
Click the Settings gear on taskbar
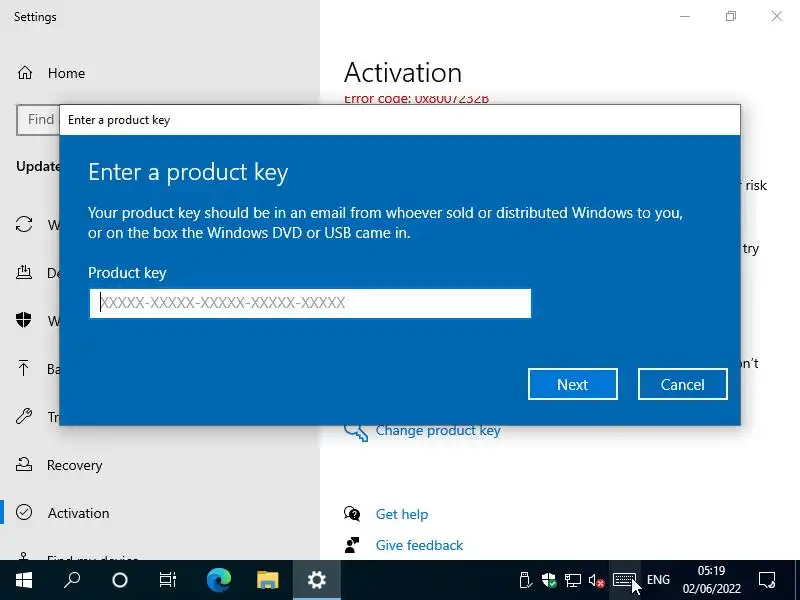pyautogui.click(x=316, y=580)
